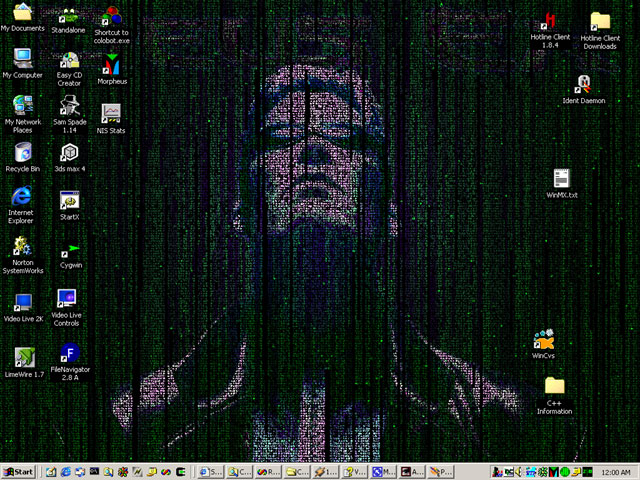Click the system tray clock showing 12:00 AM
Image resolution: width=640 pixels, height=480 pixels.
pyautogui.click(x=616, y=472)
